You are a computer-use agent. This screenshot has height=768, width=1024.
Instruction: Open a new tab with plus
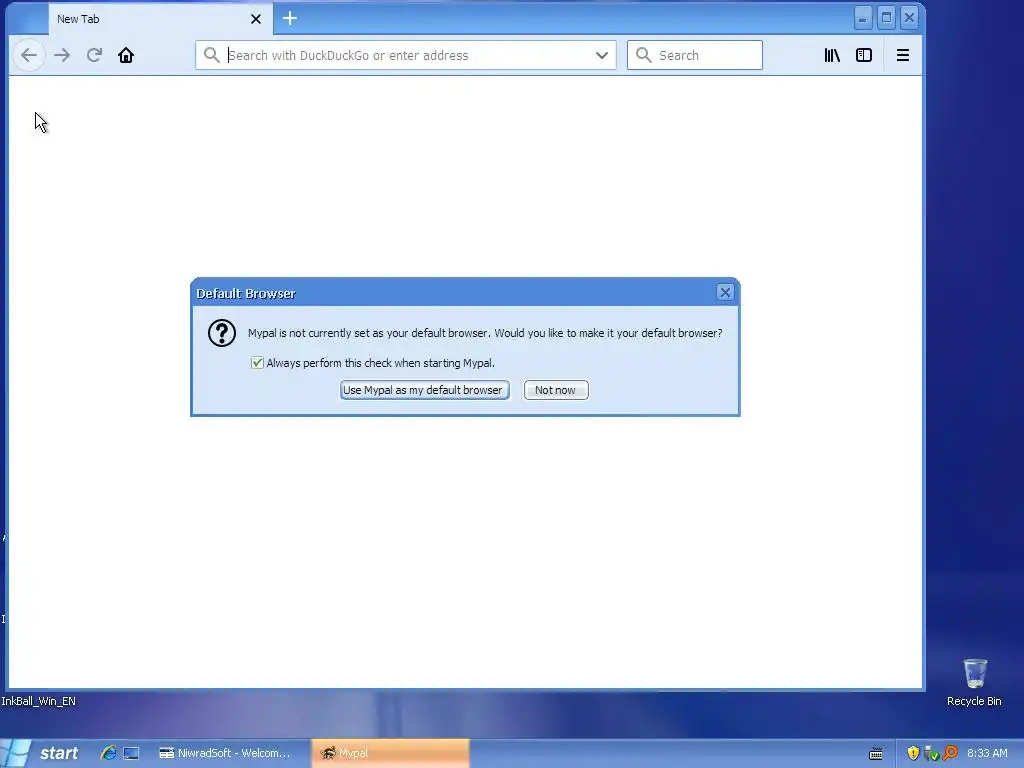tap(290, 18)
